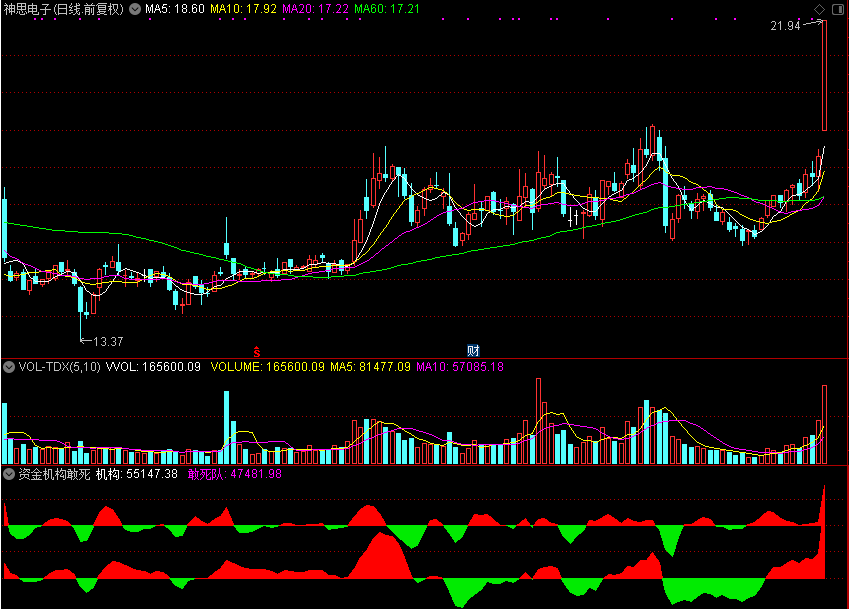Click the 13.37 low price label
This screenshot has height=609, width=849.
108,342
